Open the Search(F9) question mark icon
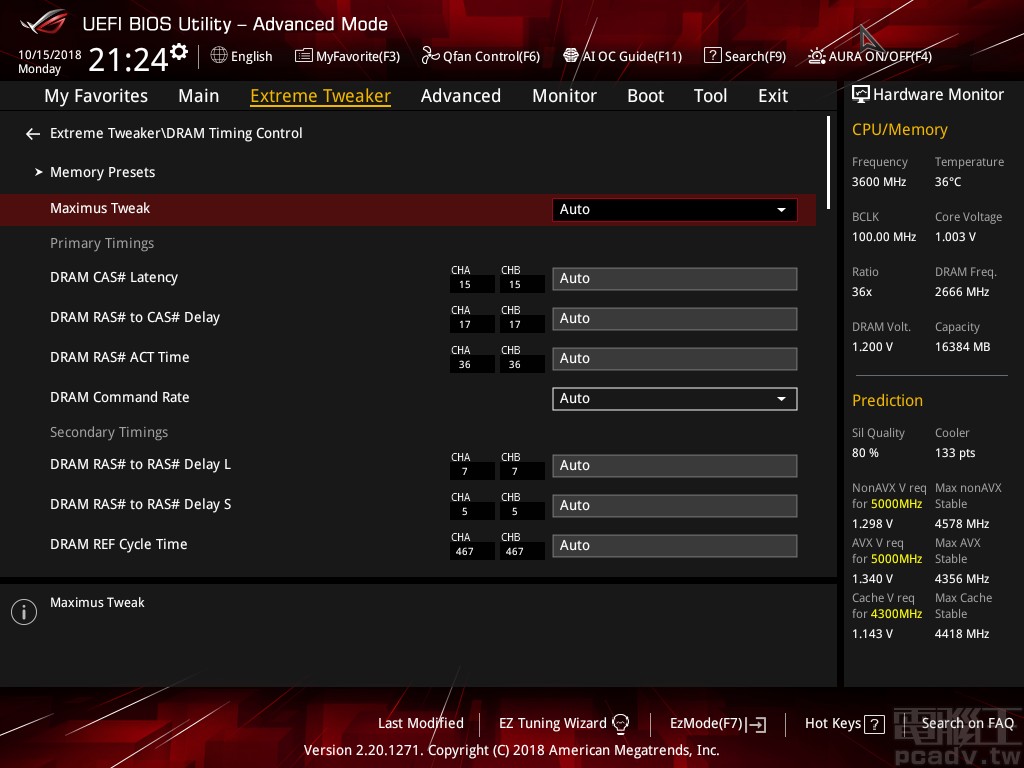 pyautogui.click(x=712, y=56)
